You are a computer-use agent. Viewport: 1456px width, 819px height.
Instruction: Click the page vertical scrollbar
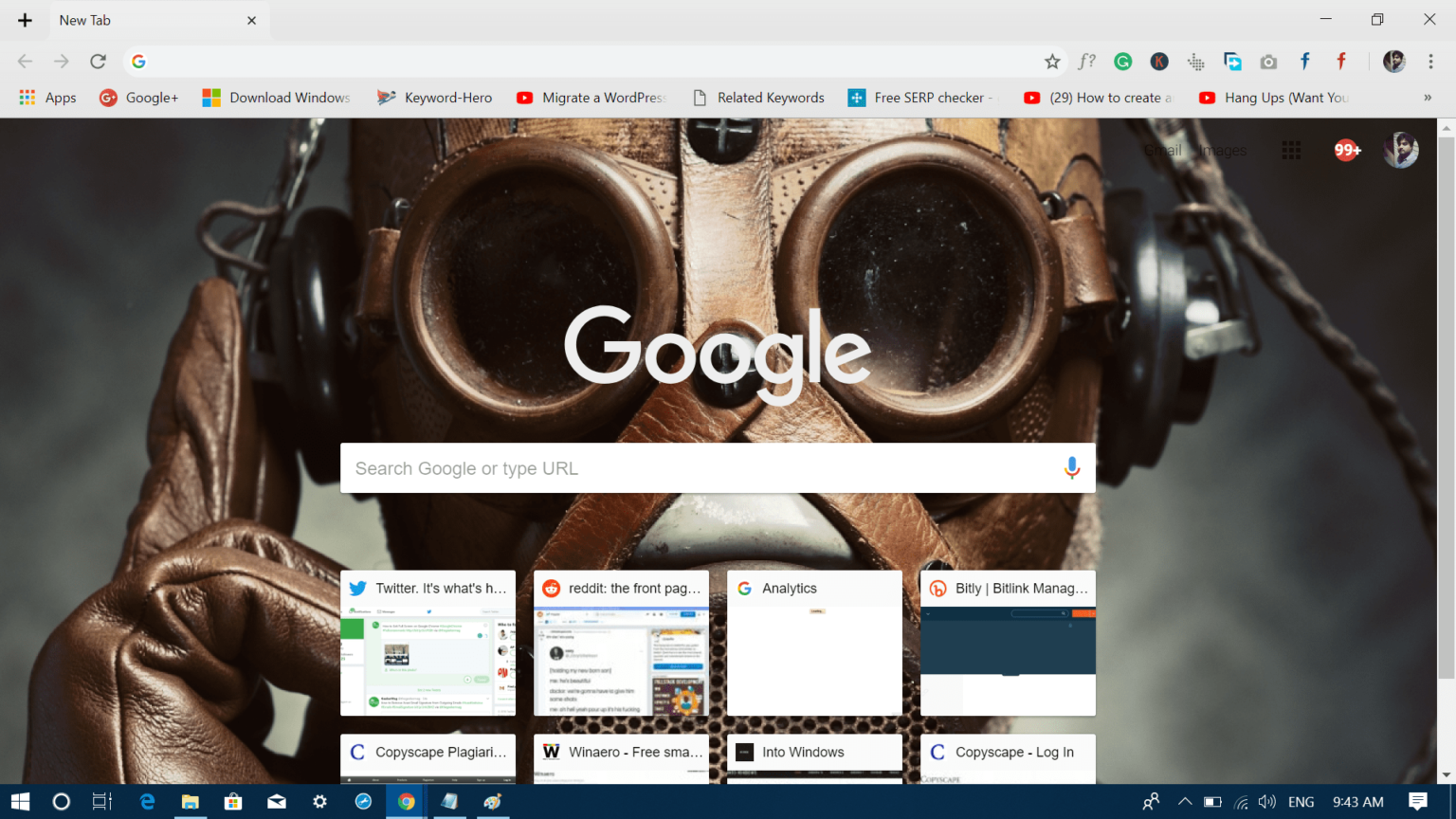click(1447, 409)
